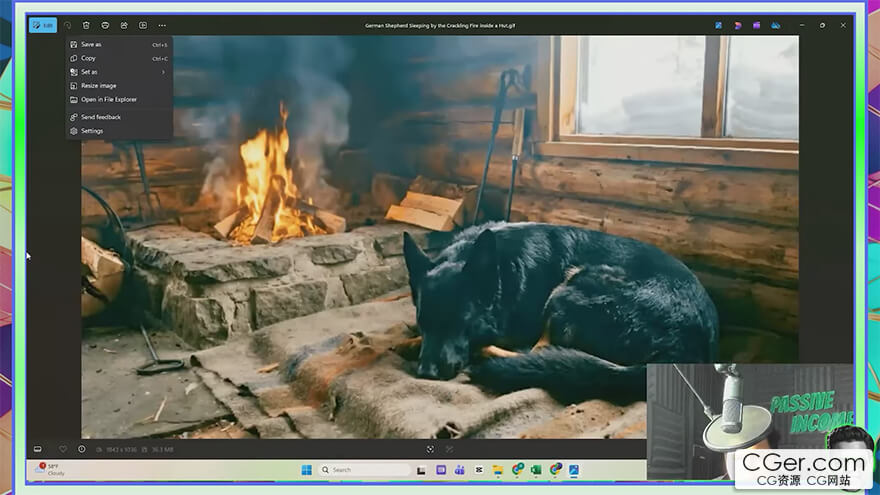Select Open in File Explorer
The image size is (880, 495).
click(119, 99)
